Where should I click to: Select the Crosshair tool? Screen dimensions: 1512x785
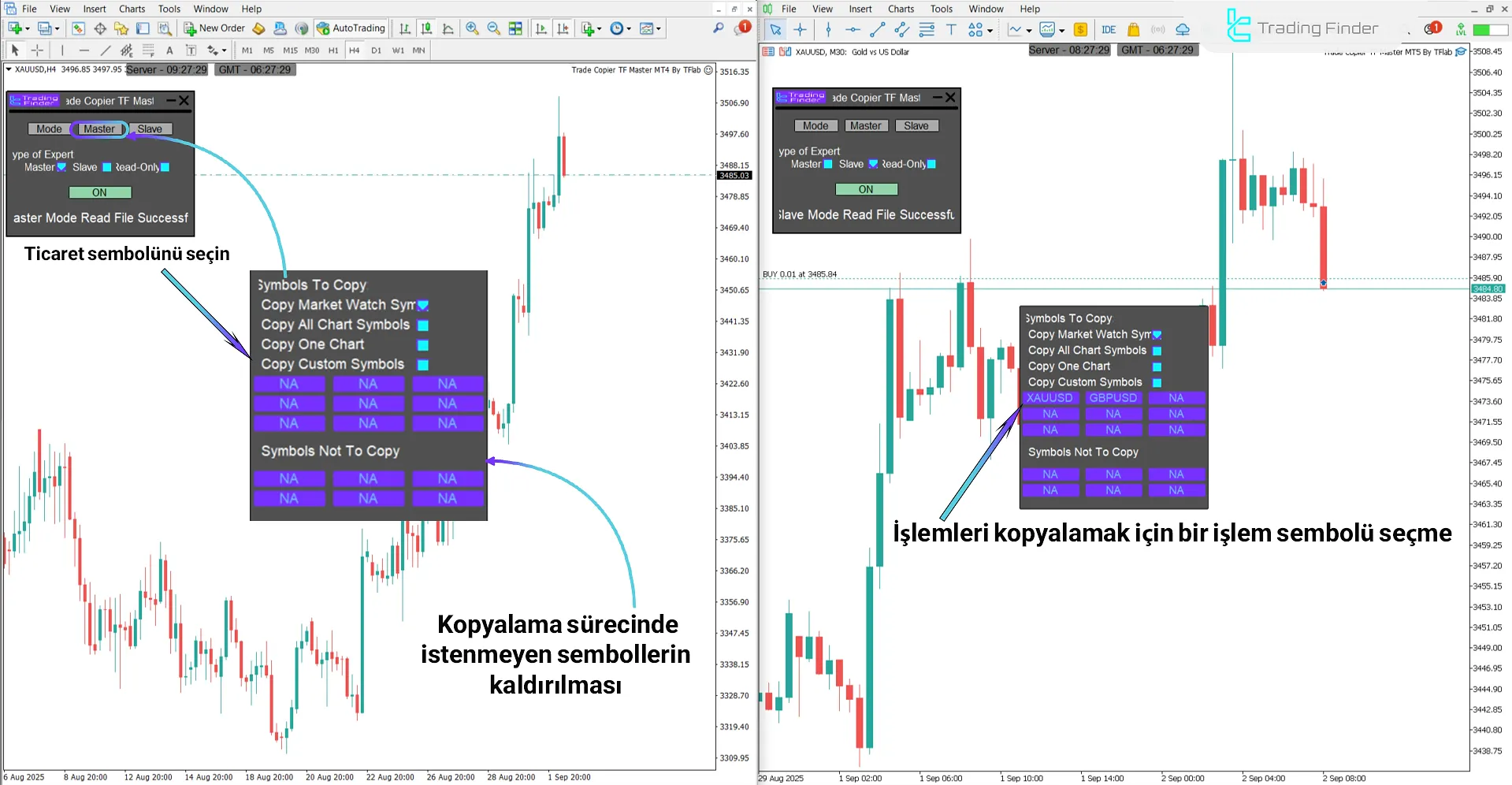click(37, 50)
